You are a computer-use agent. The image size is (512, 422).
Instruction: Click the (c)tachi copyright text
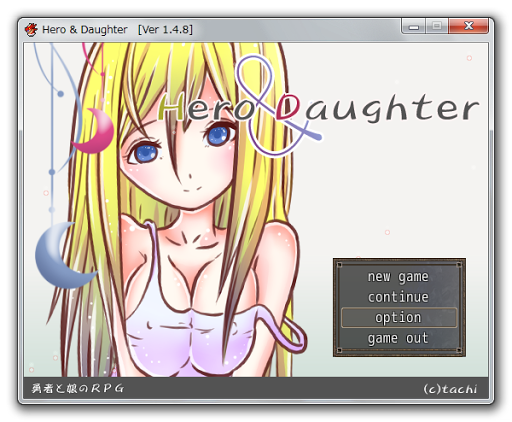450,389
